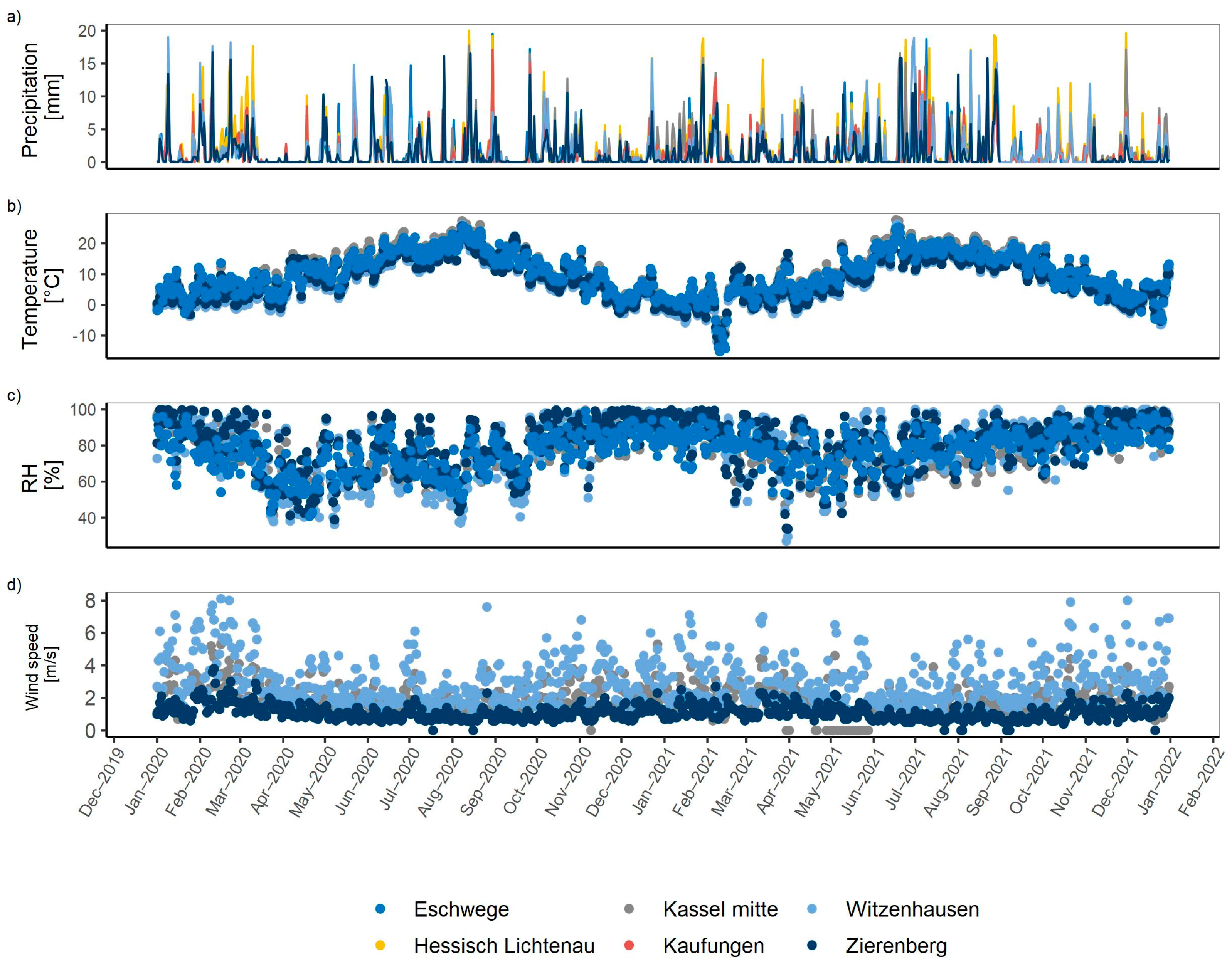Click the Eschwege legend color dot
The image size is (1232, 968).
(380, 909)
